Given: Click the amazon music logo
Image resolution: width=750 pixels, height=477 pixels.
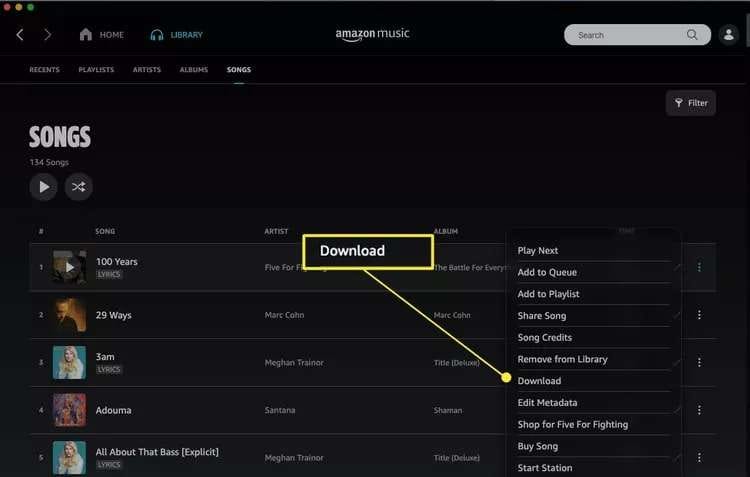Looking at the screenshot, I should point(372,34).
